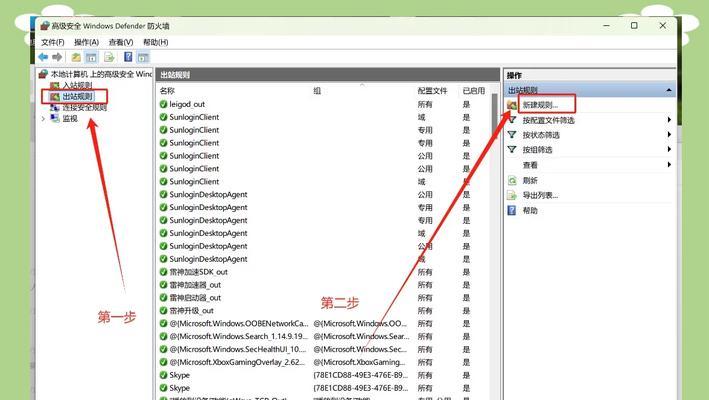Click the 导出列表... icon in the actions pane
709x400 pixels.
(512, 195)
